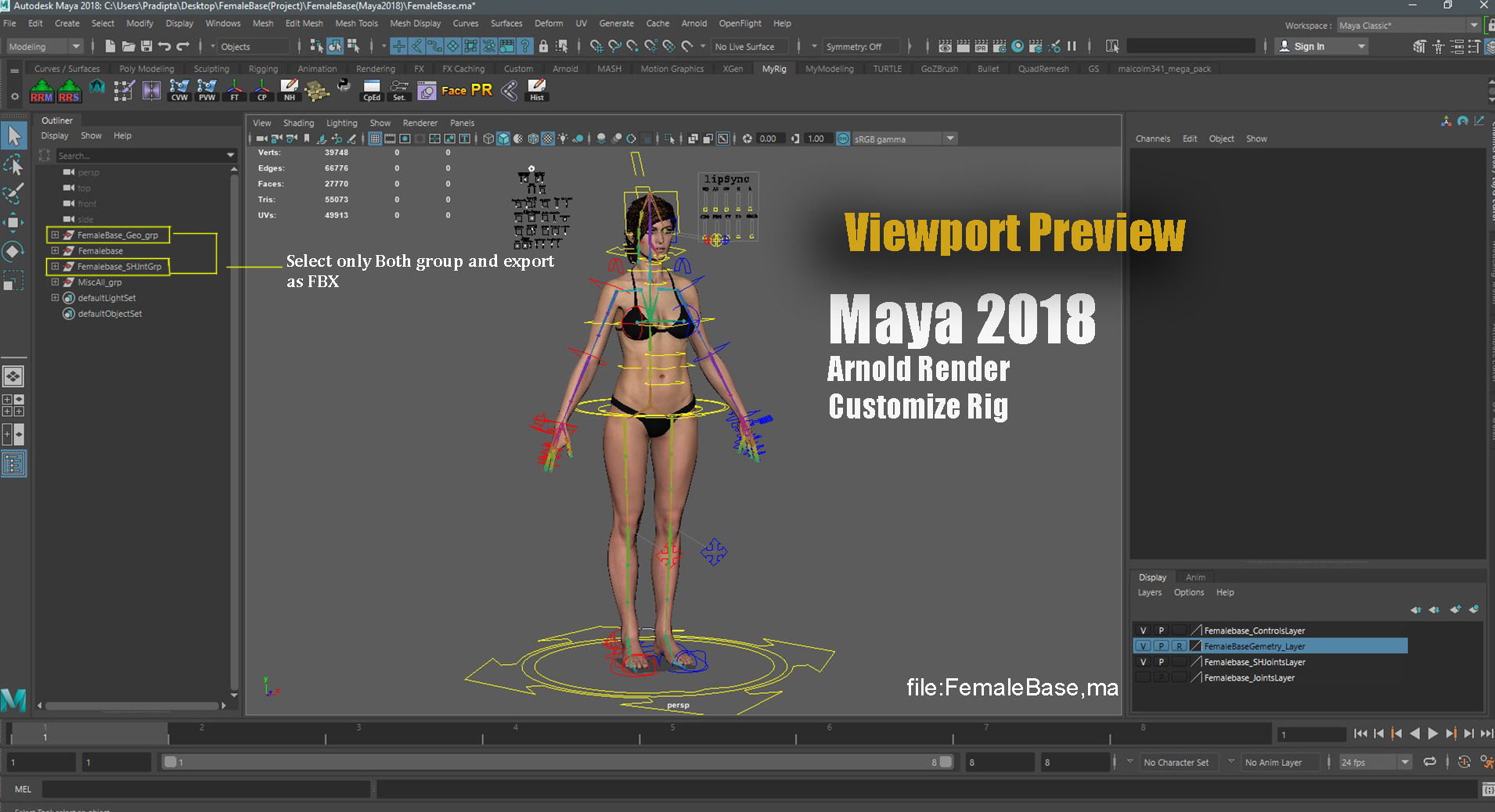Click the RRS shelf icon

pos(69,91)
